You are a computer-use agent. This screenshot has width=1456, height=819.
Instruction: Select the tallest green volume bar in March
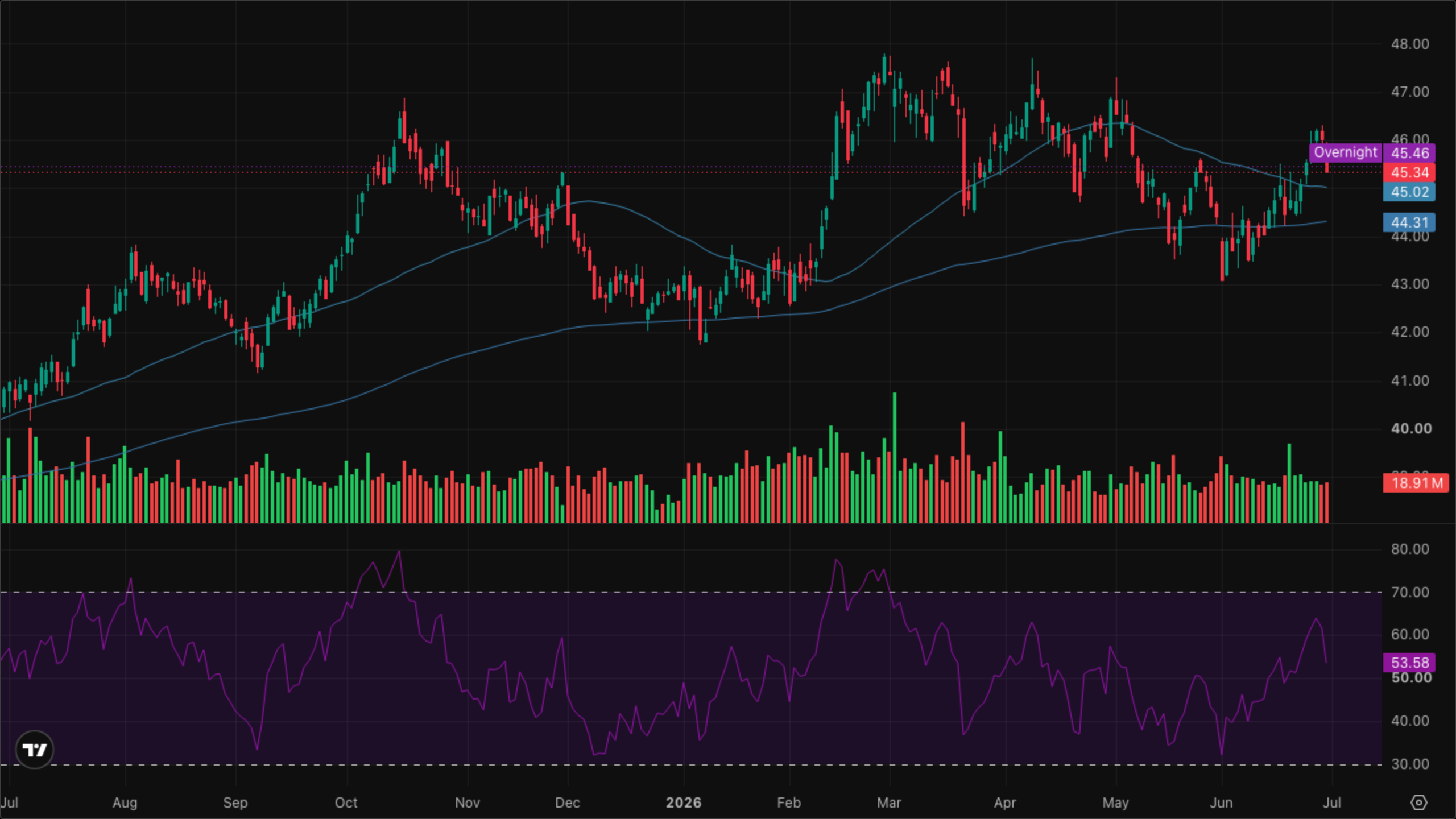pos(895,457)
